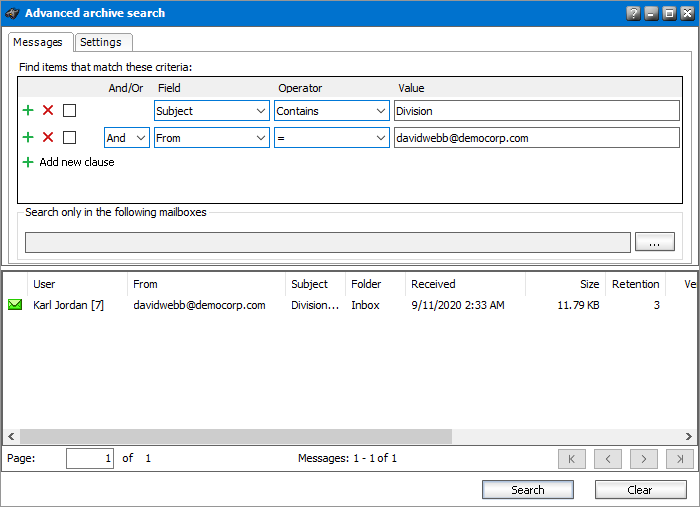Click the red X delete icon on Subject row
The width and height of the screenshot is (700, 507).
(48, 111)
